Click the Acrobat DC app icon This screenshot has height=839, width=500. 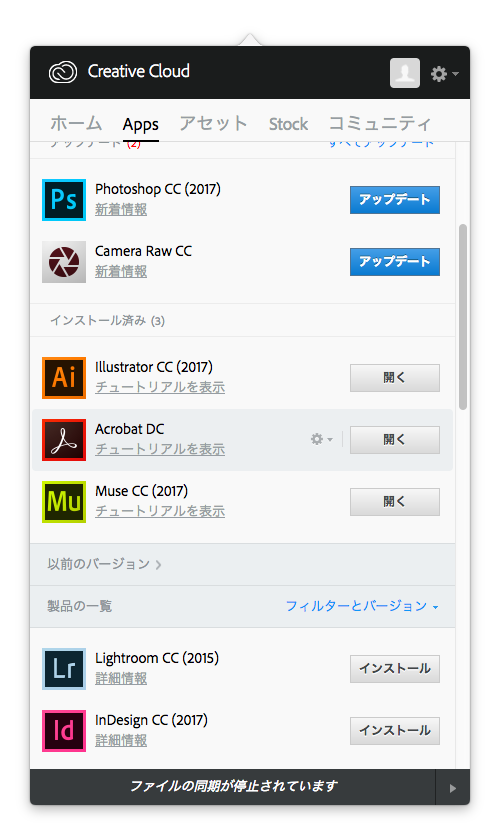[x=64, y=440]
